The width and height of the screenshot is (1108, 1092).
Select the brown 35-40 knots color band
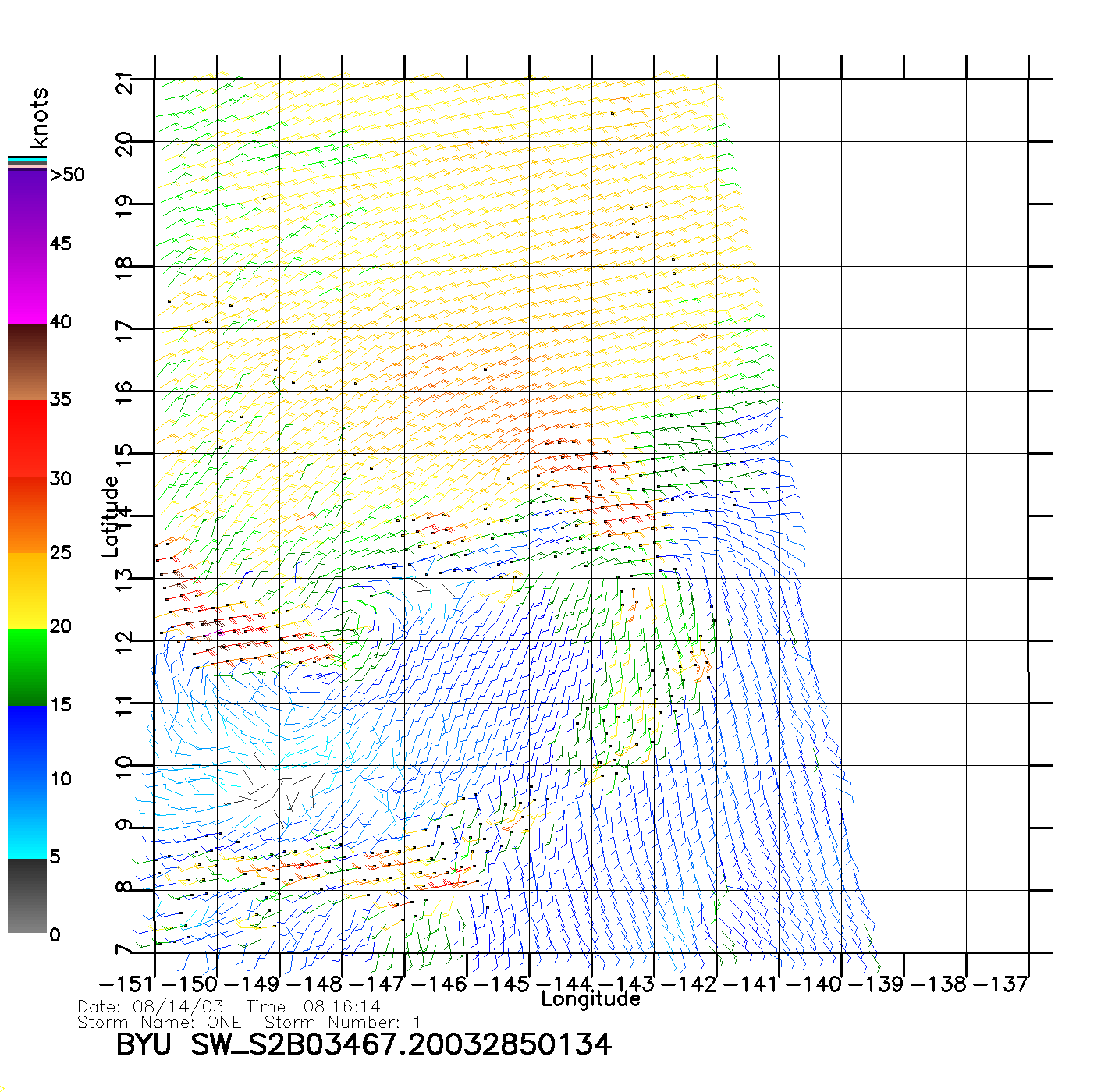tap(27, 363)
